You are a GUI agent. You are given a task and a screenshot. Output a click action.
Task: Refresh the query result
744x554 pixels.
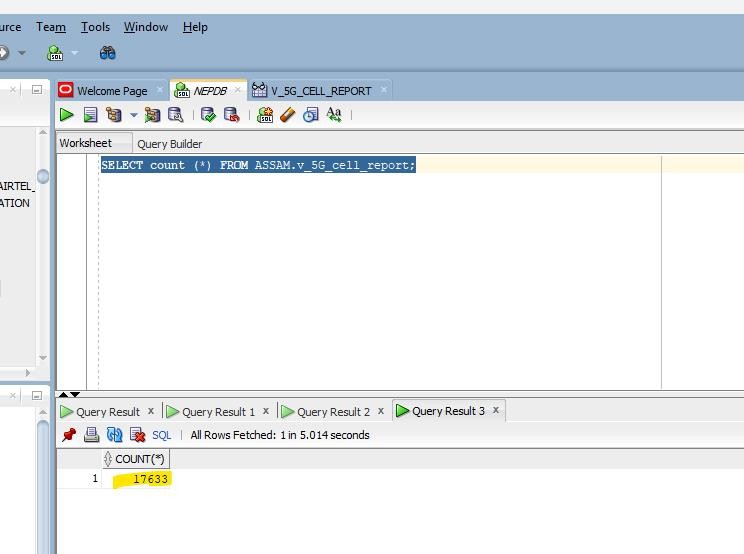pyautogui.click(x=114, y=435)
